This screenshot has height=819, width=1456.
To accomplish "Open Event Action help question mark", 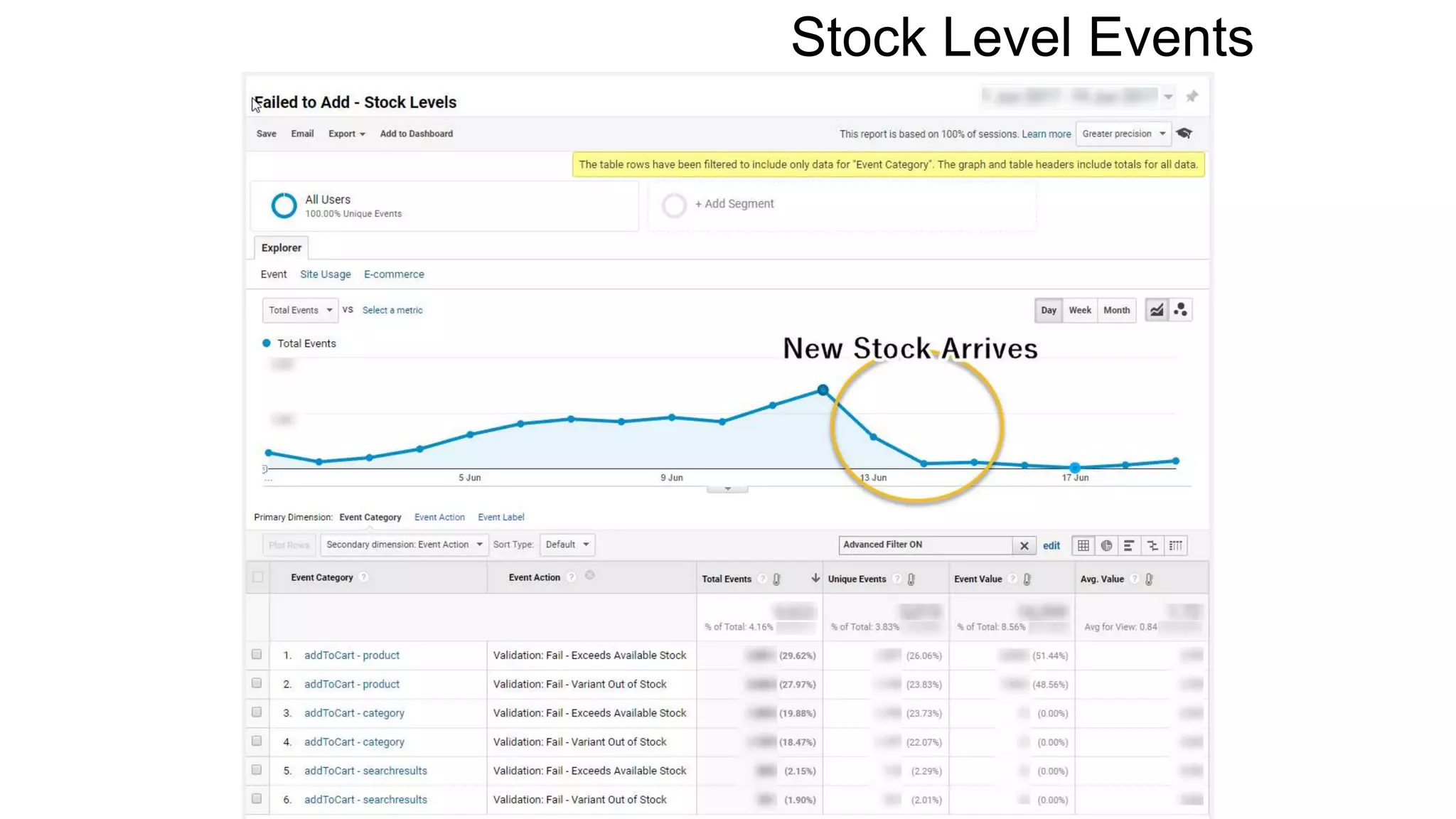I will [572, 577].
